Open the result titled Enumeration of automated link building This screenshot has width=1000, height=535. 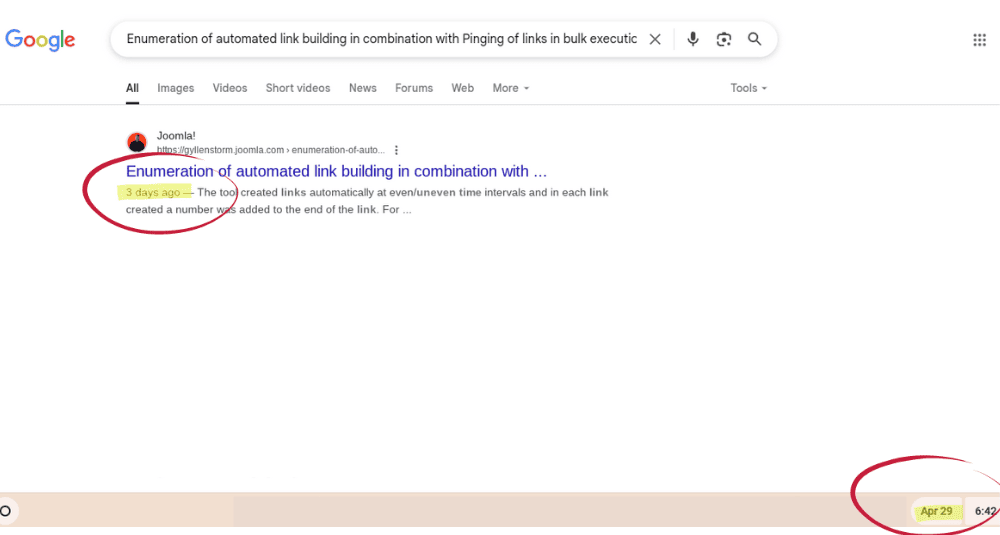(x=336, y=172)
